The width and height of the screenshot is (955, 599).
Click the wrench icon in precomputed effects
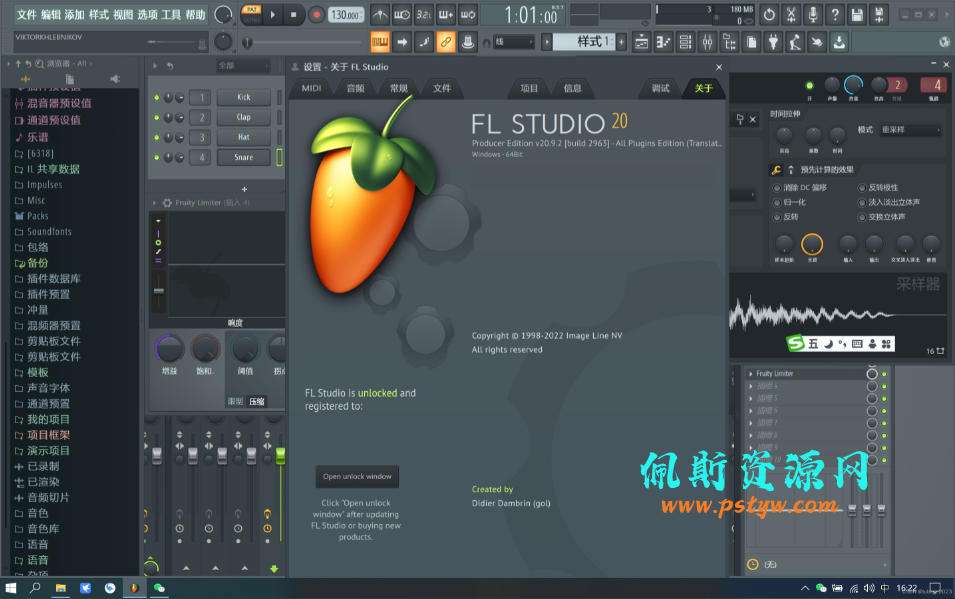click(776, 170)
